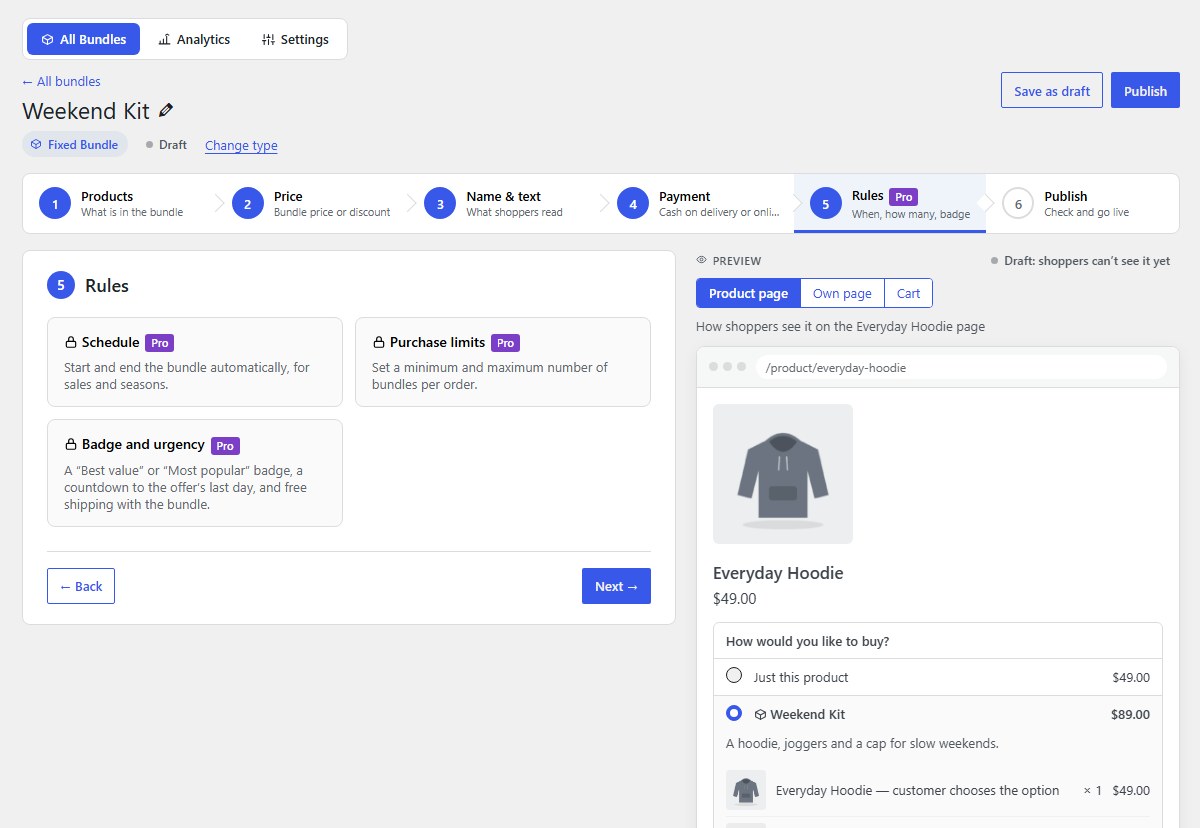Go to the Price step

312,204
